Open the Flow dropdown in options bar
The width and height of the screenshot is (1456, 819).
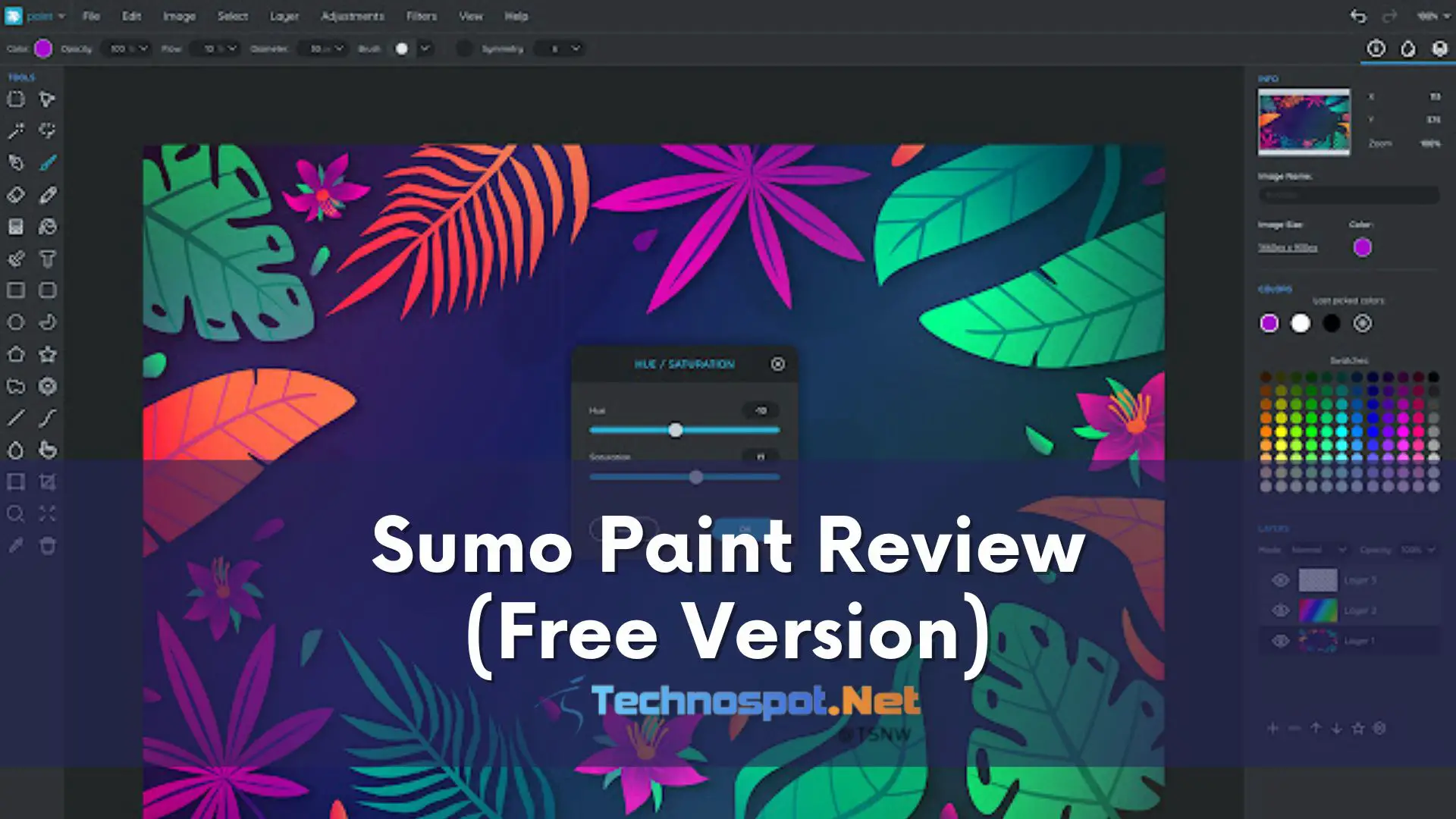tap(214, 49)
